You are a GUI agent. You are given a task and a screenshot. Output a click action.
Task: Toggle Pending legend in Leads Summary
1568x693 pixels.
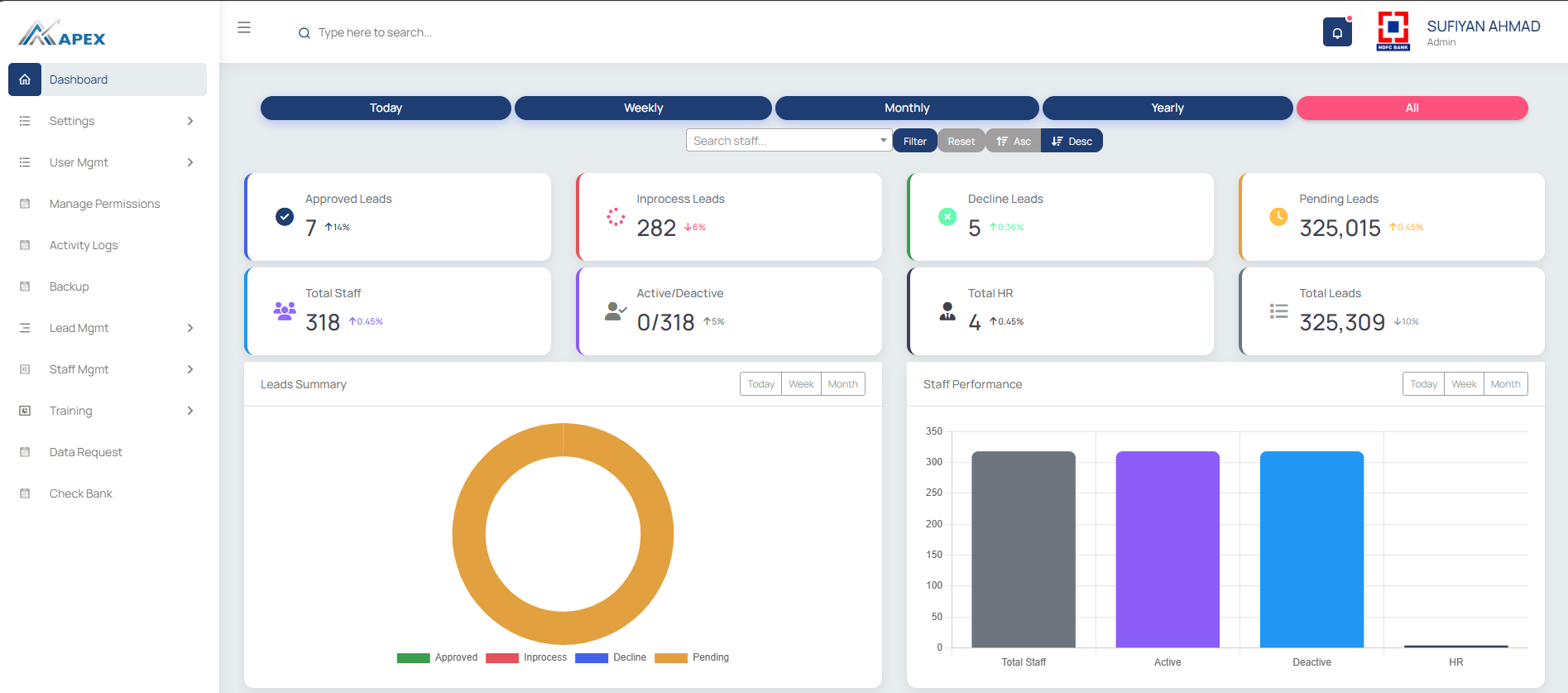point(692,657)
